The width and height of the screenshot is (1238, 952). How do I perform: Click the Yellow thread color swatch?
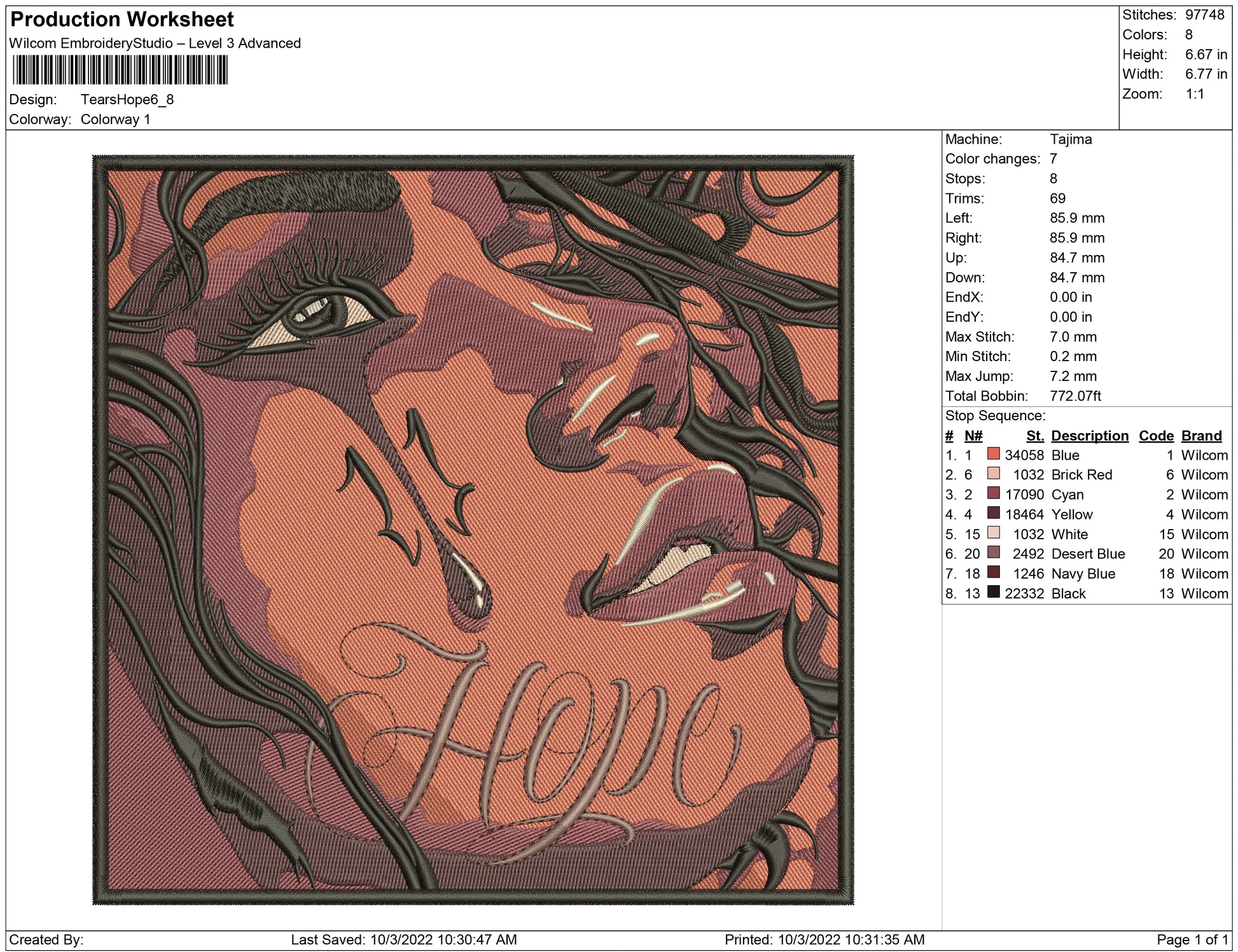(x=993, y=513)
